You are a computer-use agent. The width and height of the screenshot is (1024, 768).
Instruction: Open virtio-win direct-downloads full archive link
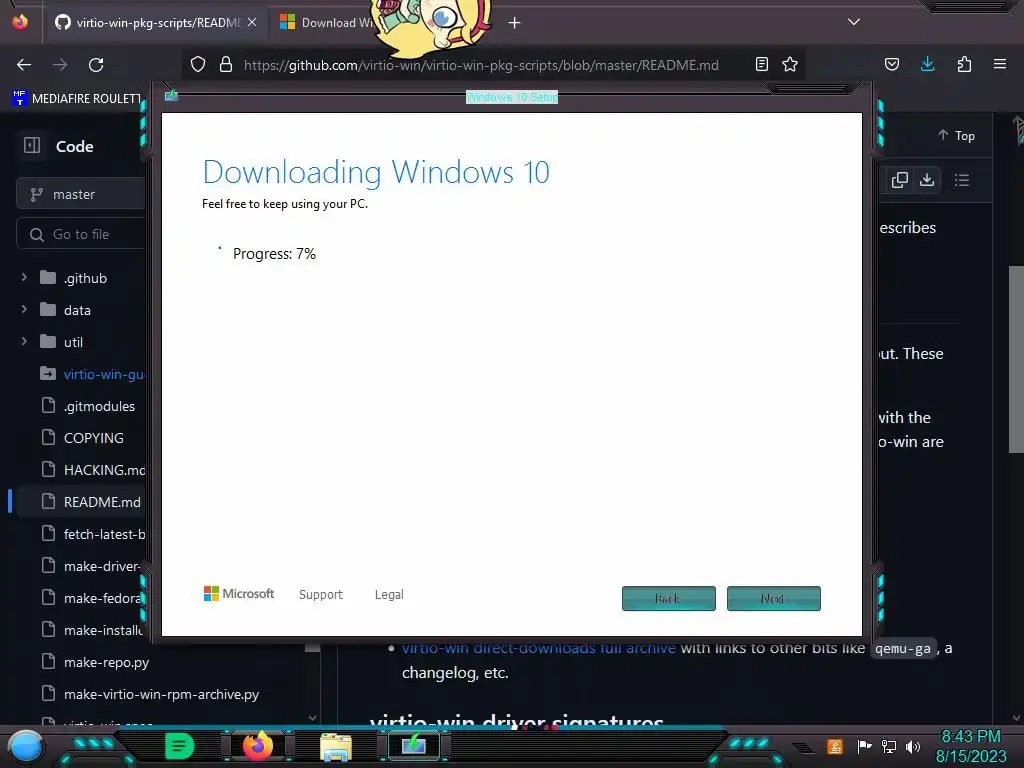(x=539, y=648)
